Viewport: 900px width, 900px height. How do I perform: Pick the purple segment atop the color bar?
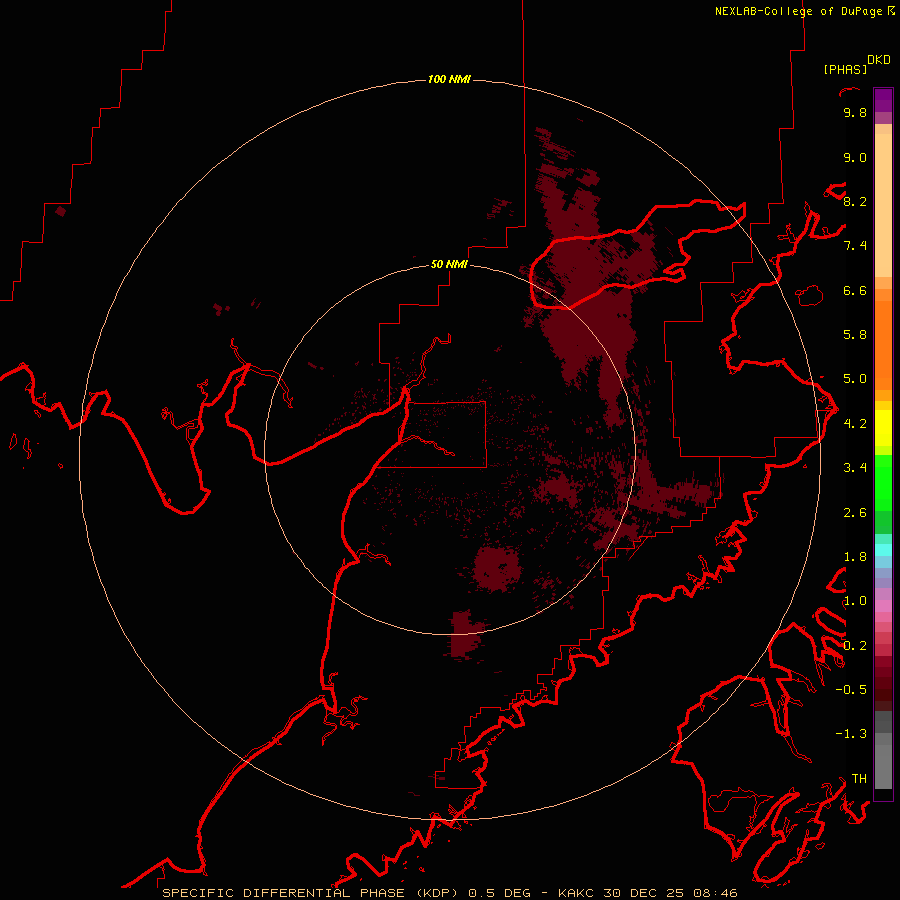[883, 101]
